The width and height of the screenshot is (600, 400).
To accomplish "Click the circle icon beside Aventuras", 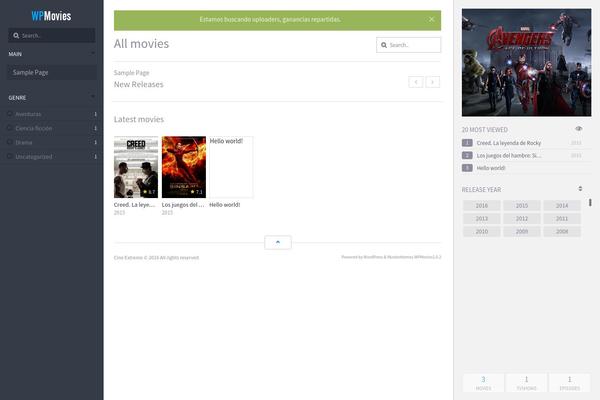I will click(x=10, y=114).
